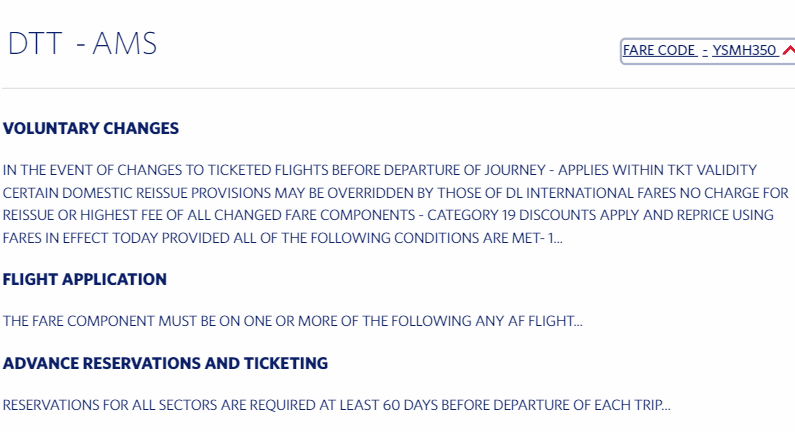Expand truncated text after 'ANY AF FLIGHT...'

[x=577, y=321]
